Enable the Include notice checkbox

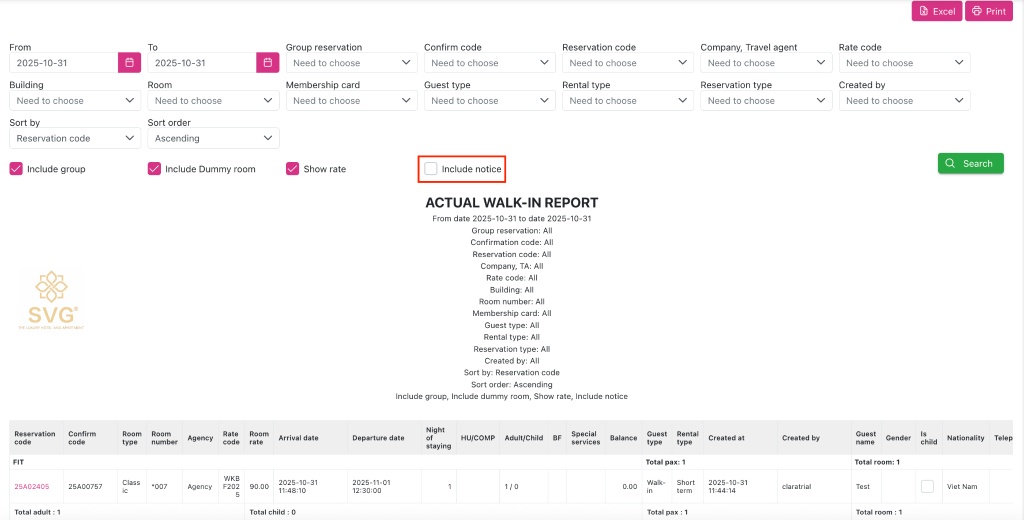[431, 169]
